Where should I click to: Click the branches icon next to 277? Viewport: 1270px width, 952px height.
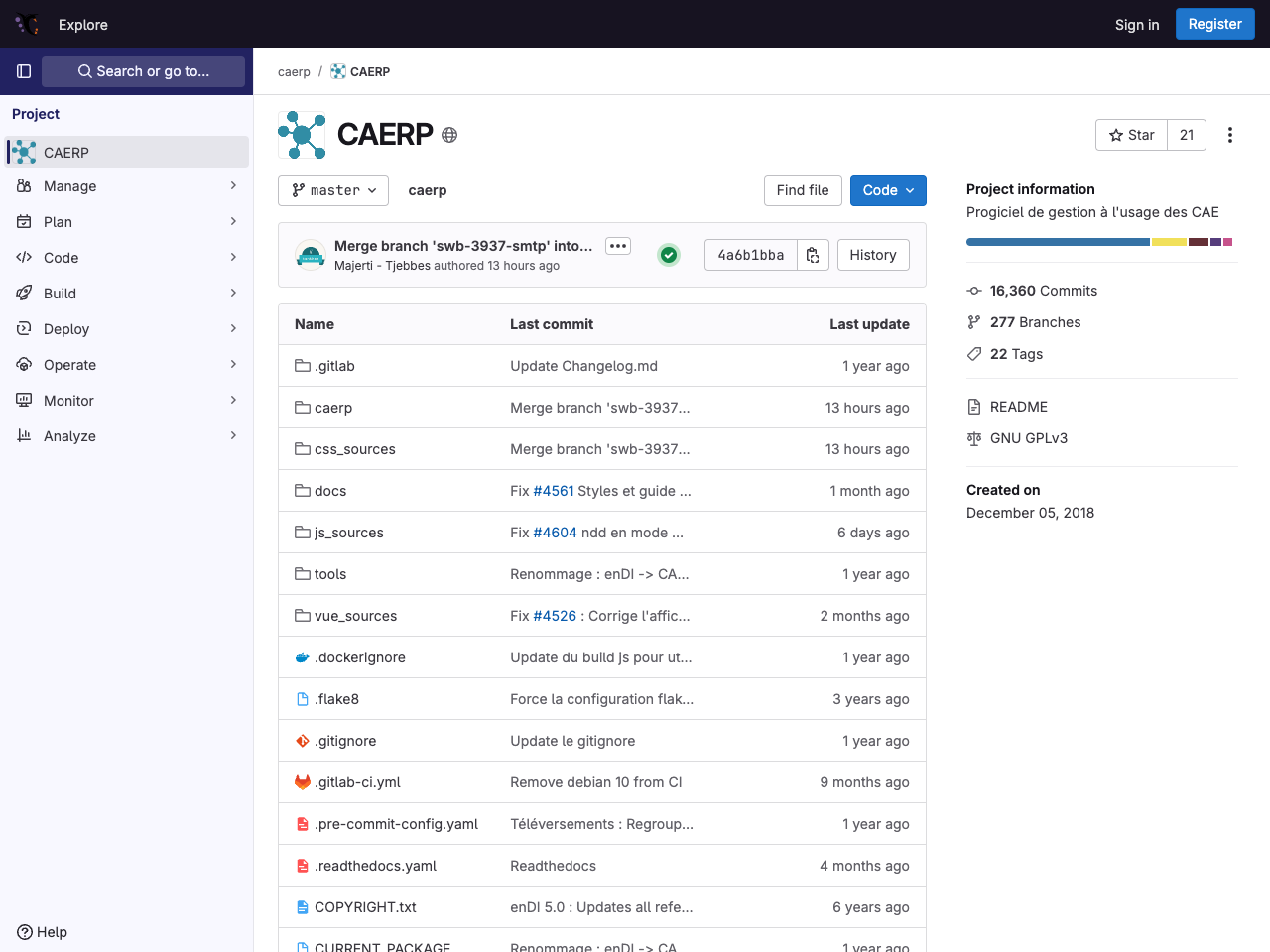[974, 322]
